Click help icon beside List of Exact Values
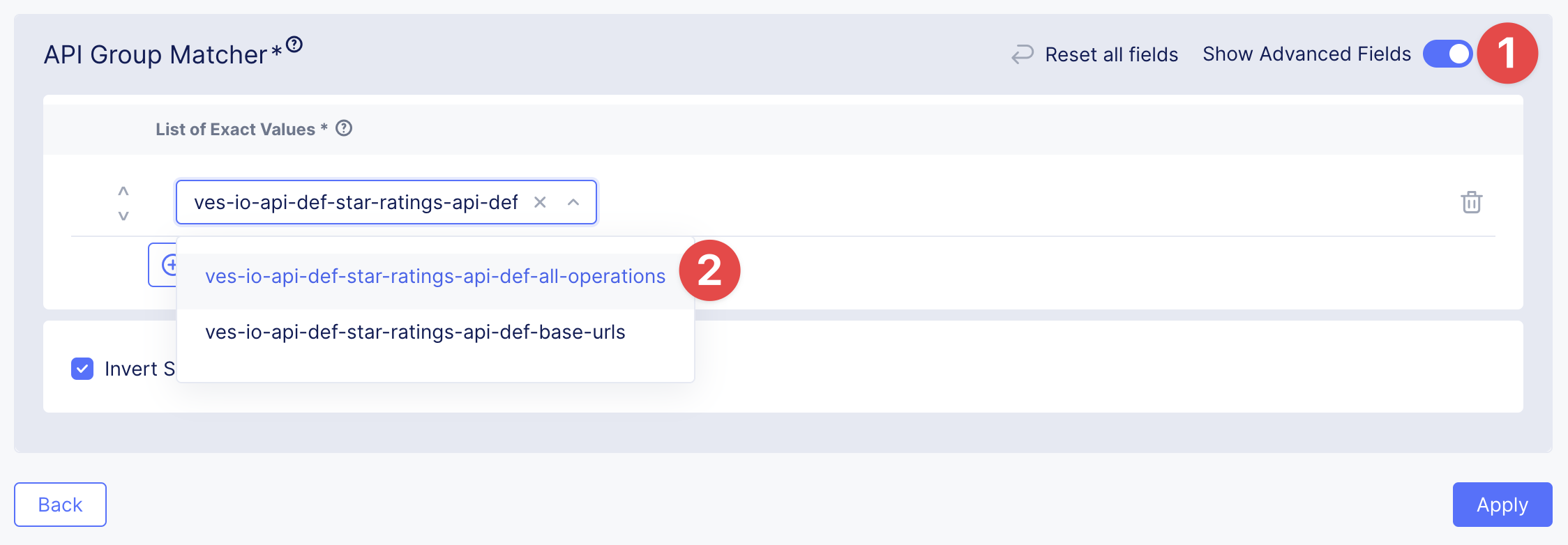Image resolution: width=1568 pixels, height=545 pixels. coord(344,128)
